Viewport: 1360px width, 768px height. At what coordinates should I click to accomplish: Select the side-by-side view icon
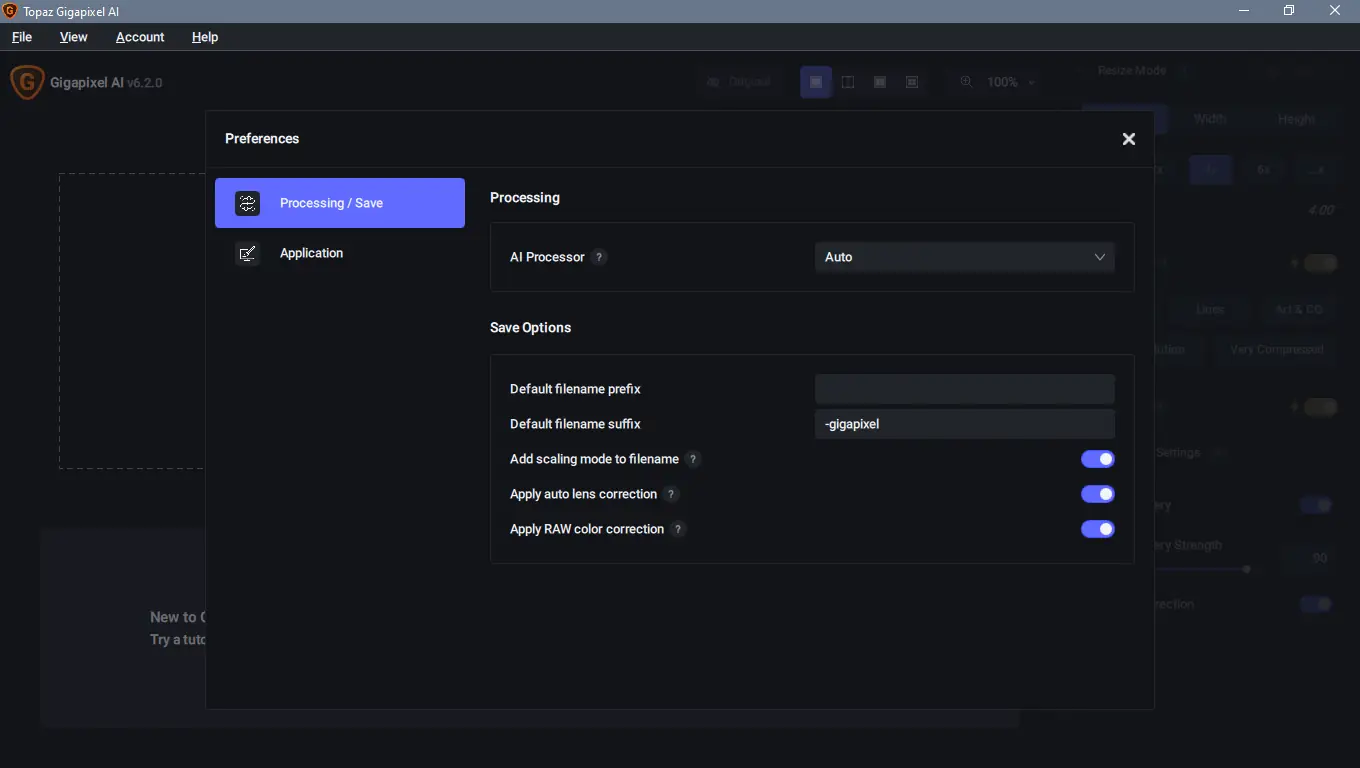[x=880, y=82]
